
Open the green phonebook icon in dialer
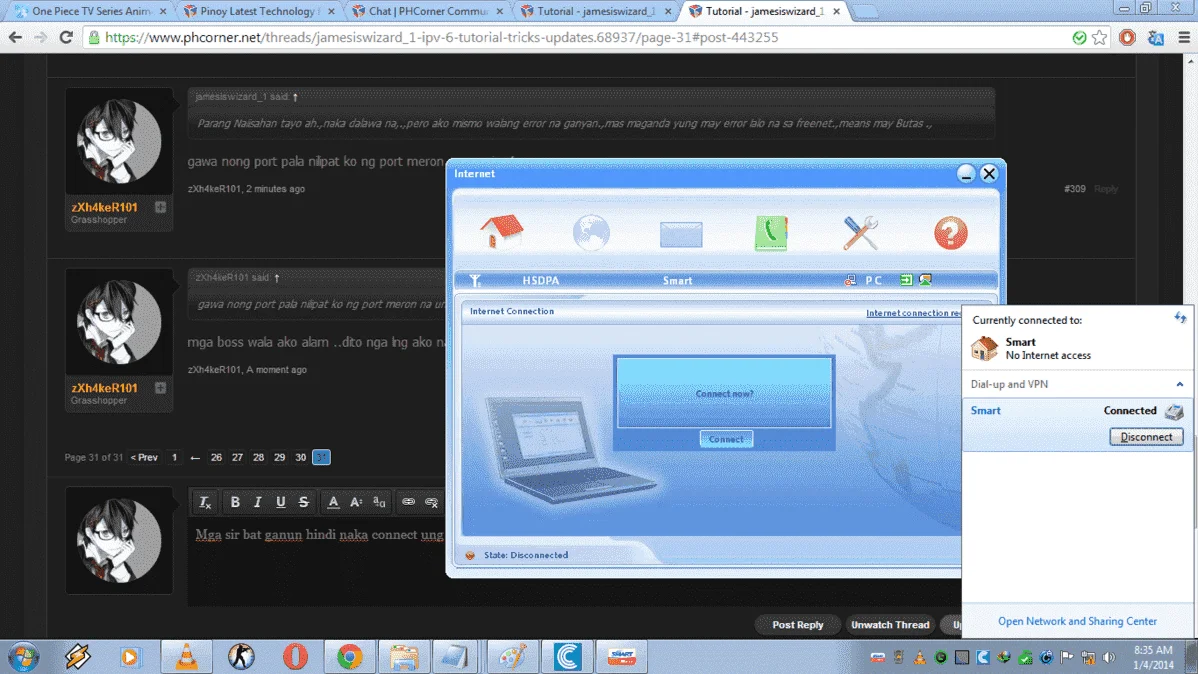coord(771,233)
